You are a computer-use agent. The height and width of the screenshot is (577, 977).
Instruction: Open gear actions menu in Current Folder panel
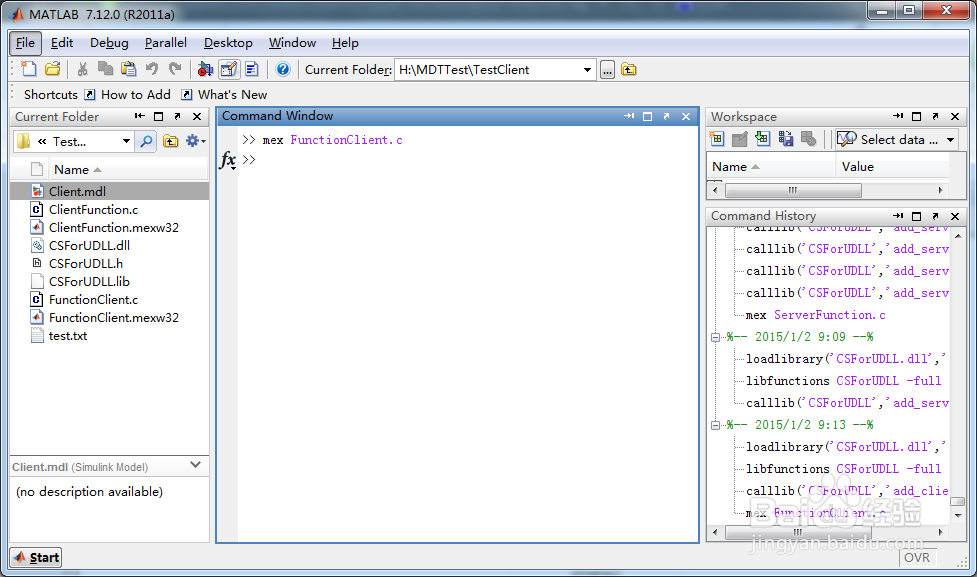coord(195,141)
